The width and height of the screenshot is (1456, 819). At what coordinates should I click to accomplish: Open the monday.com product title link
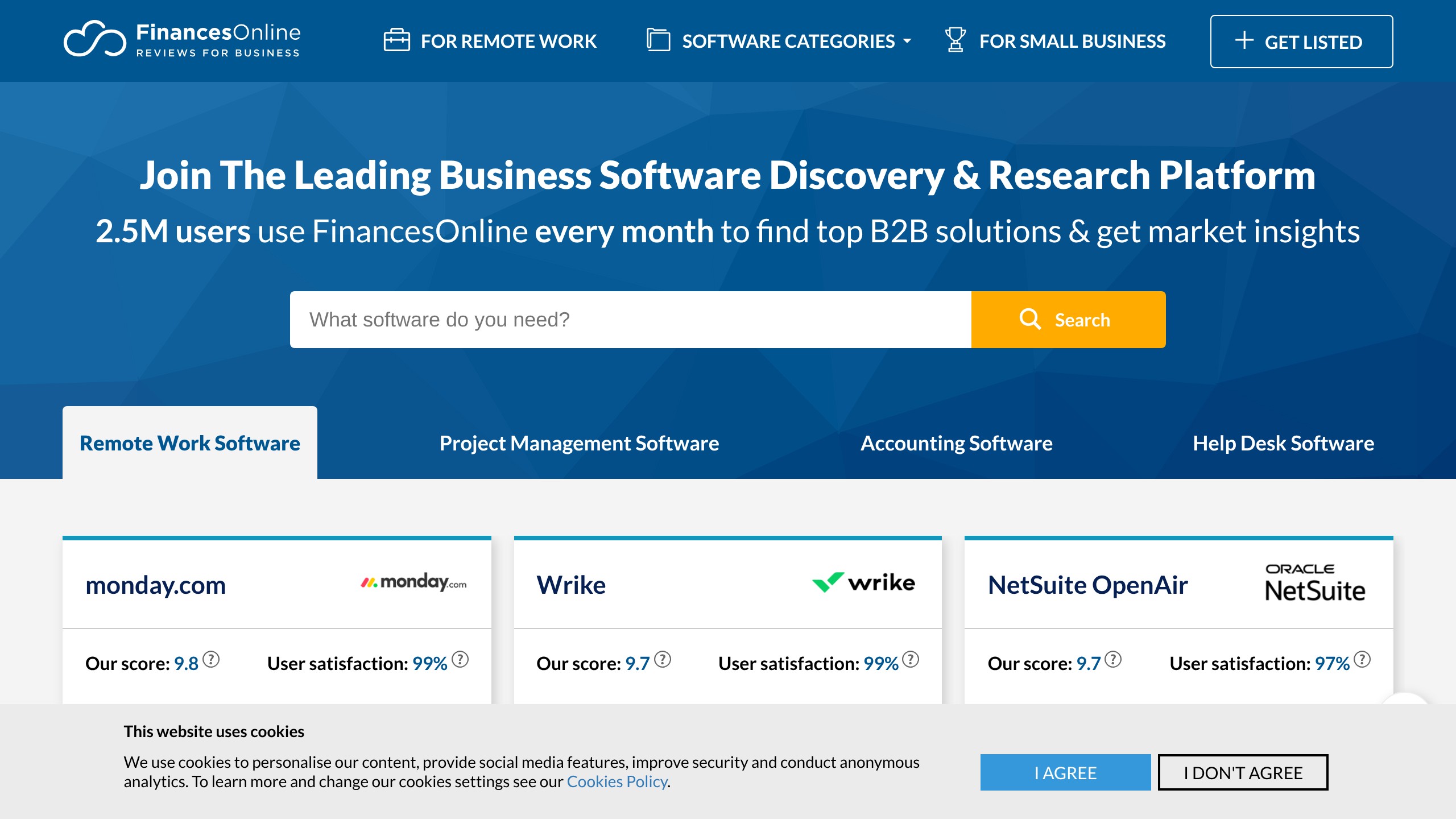coord(155,585)
